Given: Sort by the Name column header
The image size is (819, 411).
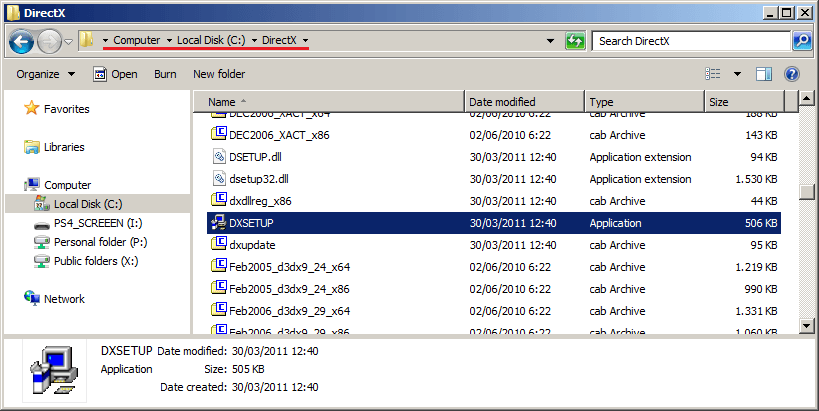Looking at the screenshot, I should [x=329, y=102].
